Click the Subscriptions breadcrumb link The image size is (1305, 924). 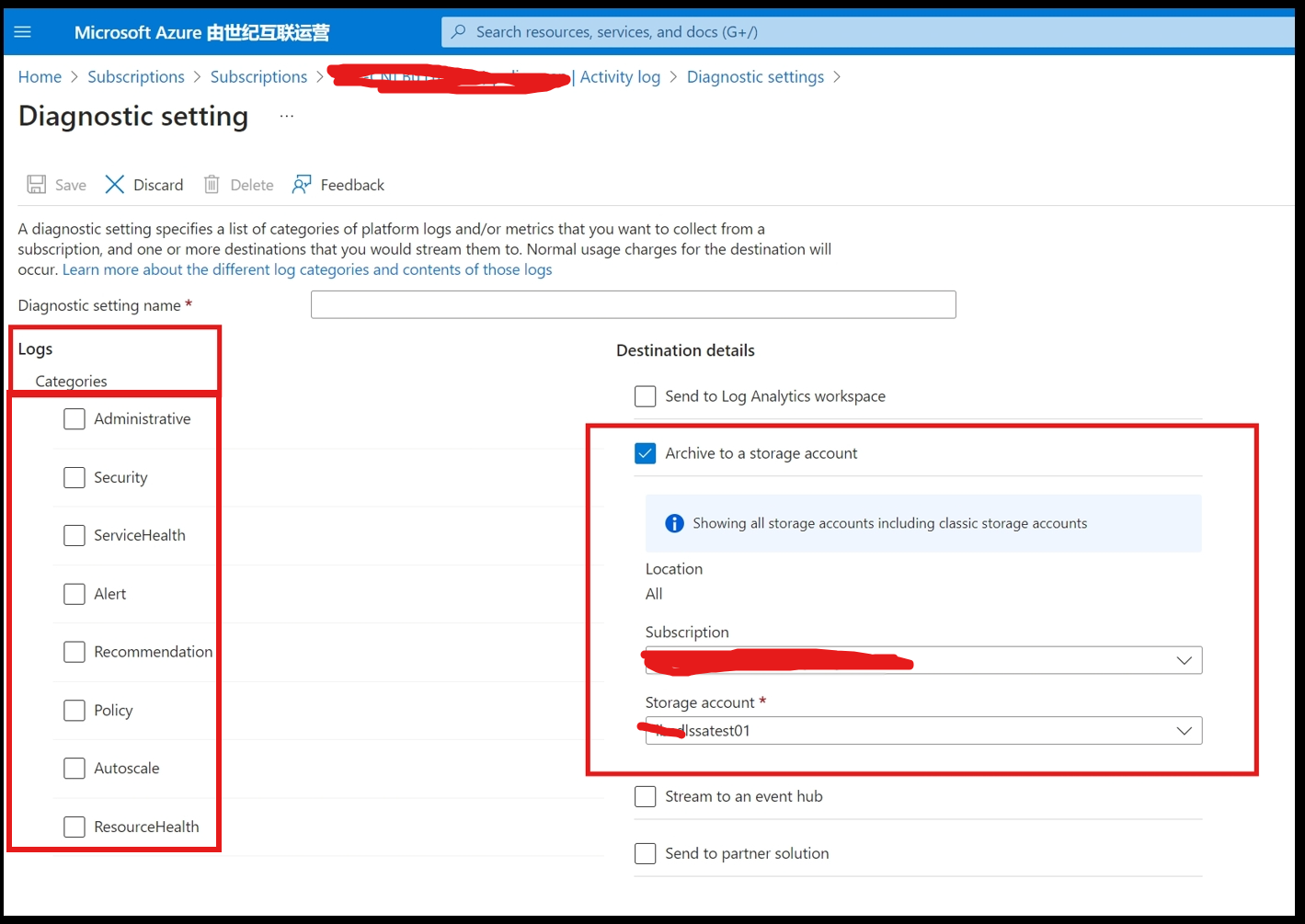(x=136, y=76)
